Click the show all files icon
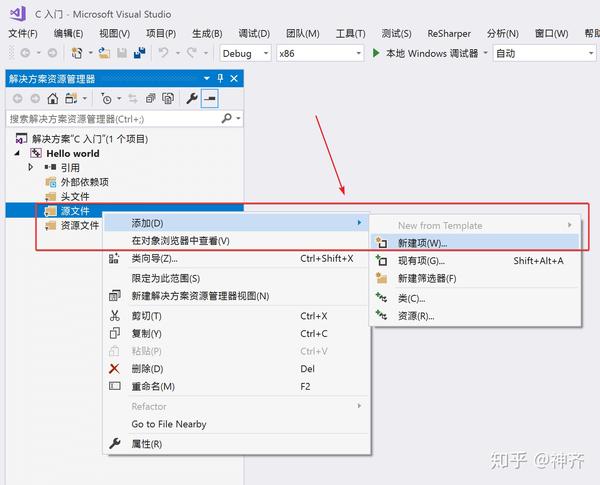Image resolution: width=600 pixels, height=485 pixels. coord(168,99)
